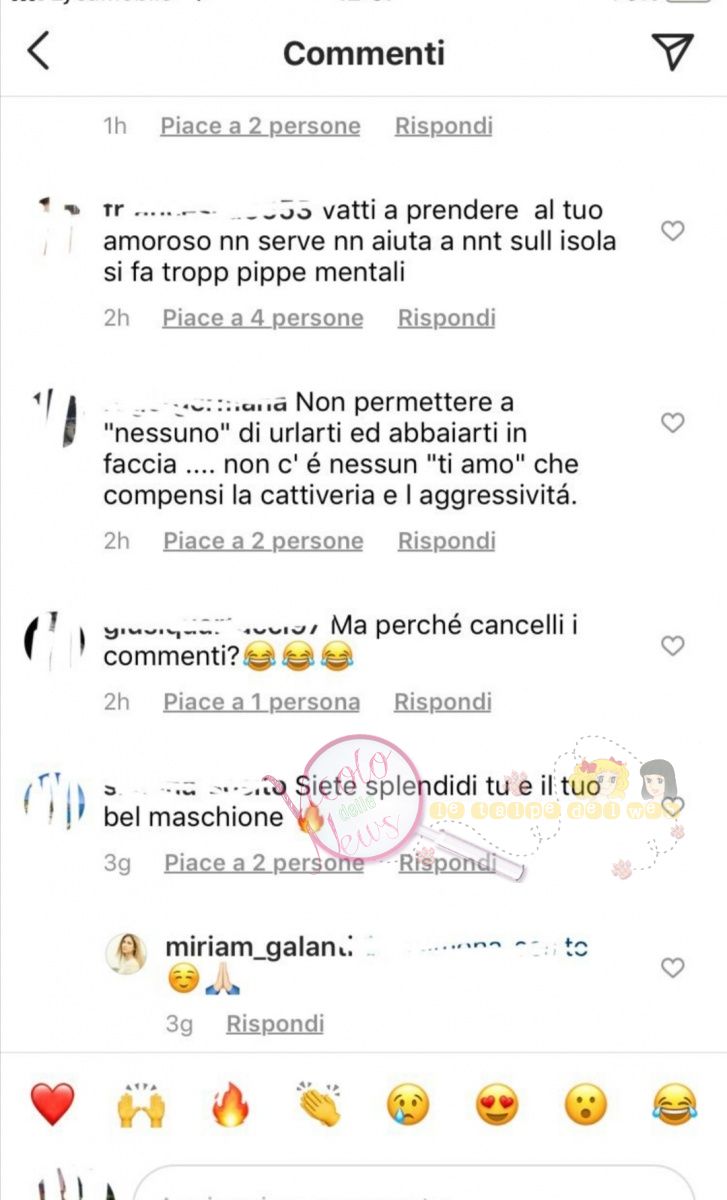Insert the crying face emoji
The height and width of the screenshot is (1200, 727).
click(408, 1105)
